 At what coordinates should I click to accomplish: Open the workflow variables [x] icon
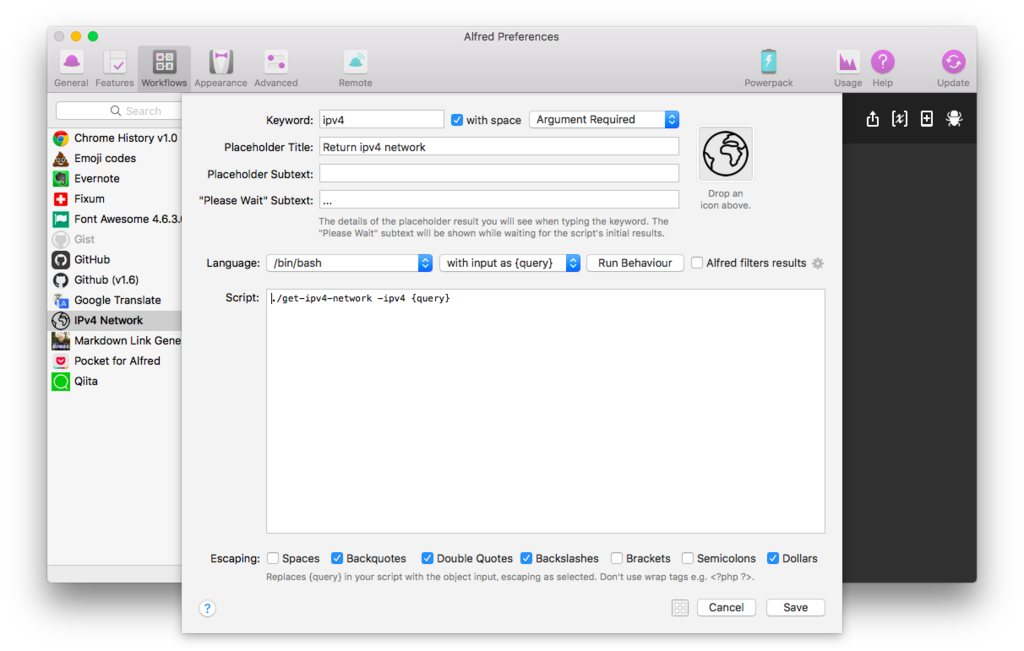pos(899,119)
